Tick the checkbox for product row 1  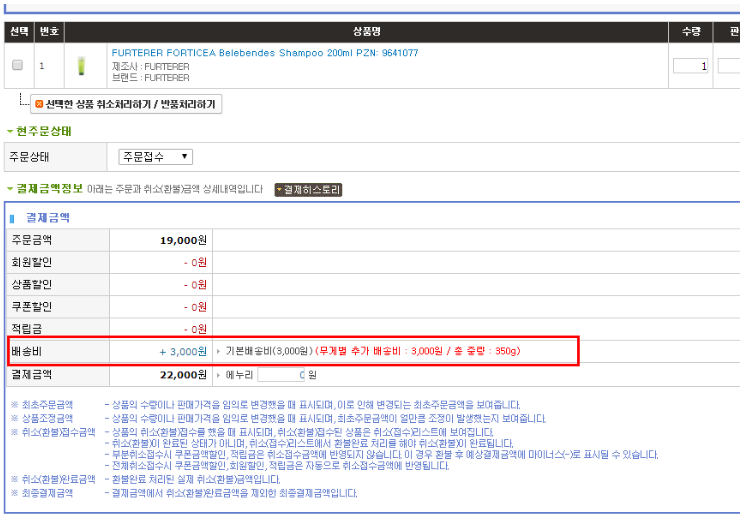click(17, 65)
